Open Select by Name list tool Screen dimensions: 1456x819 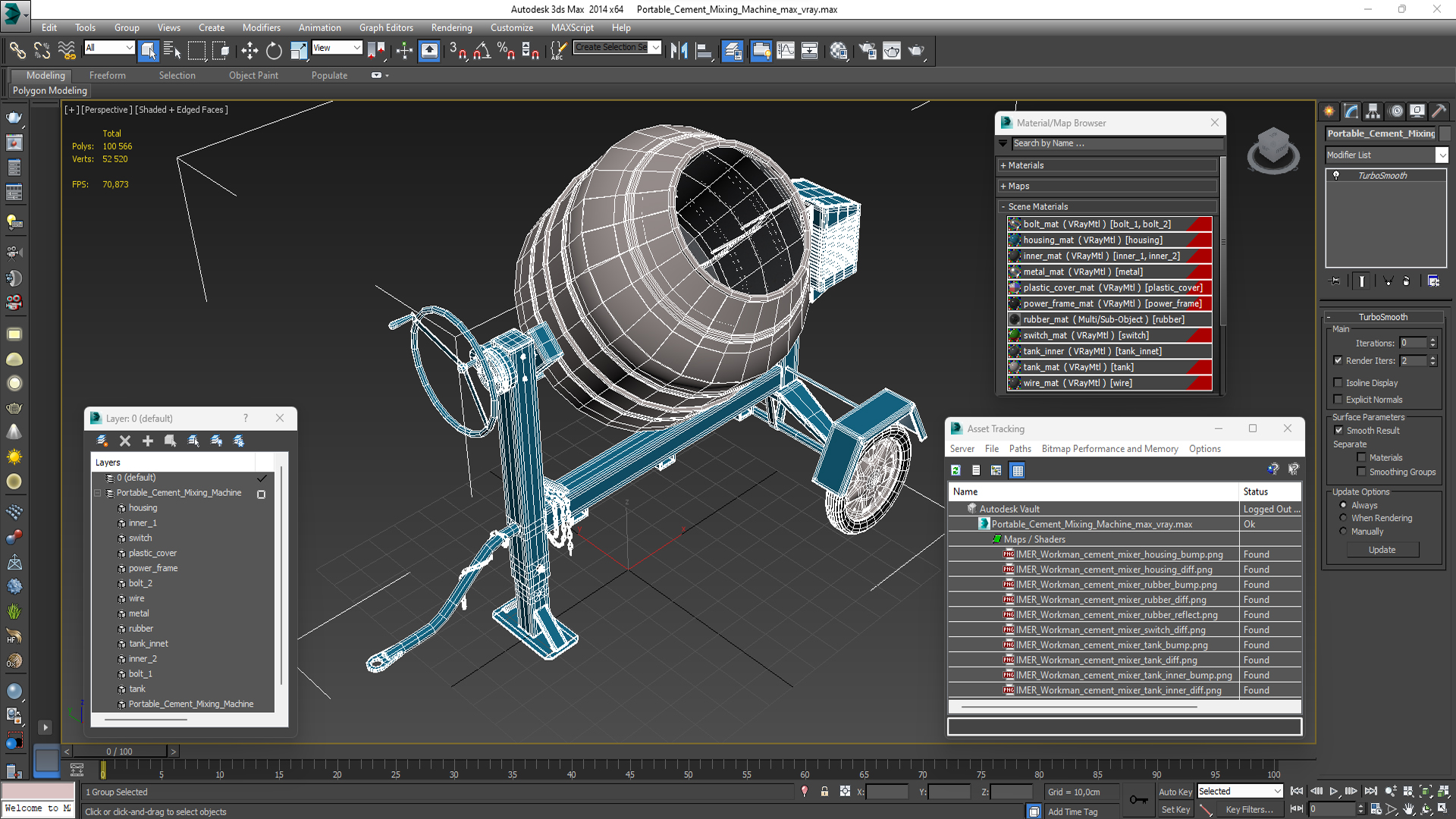[172, 51]
